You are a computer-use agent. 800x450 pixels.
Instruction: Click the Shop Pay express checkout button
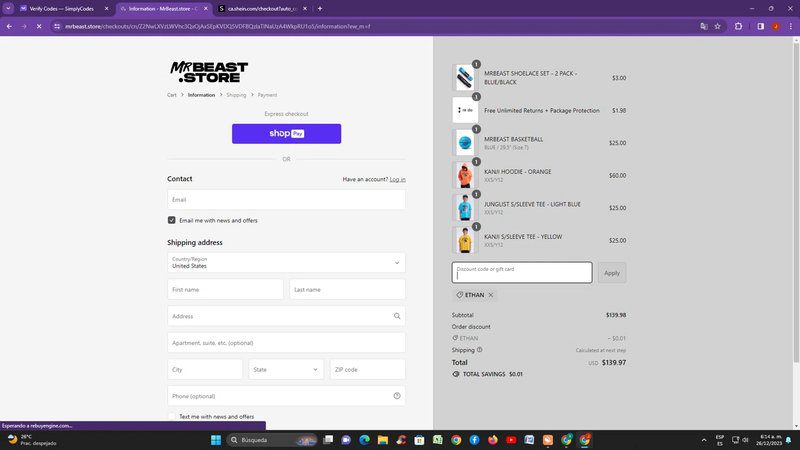point(286,134)
